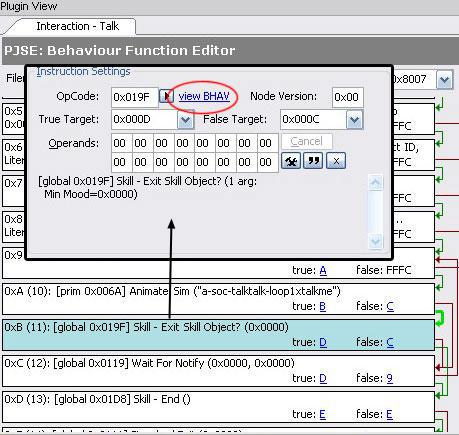Click the first operand byte in the bottom row
Image resolution: width=459 pixels, height=435 pixels.
click(122, 162)
